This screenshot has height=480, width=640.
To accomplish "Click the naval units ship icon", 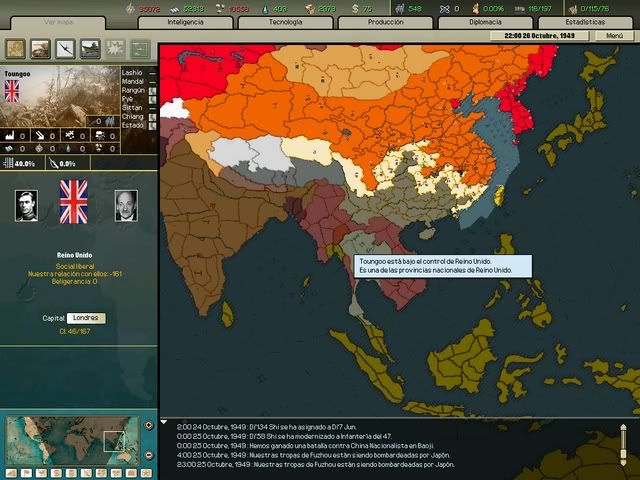I will 90,48.
